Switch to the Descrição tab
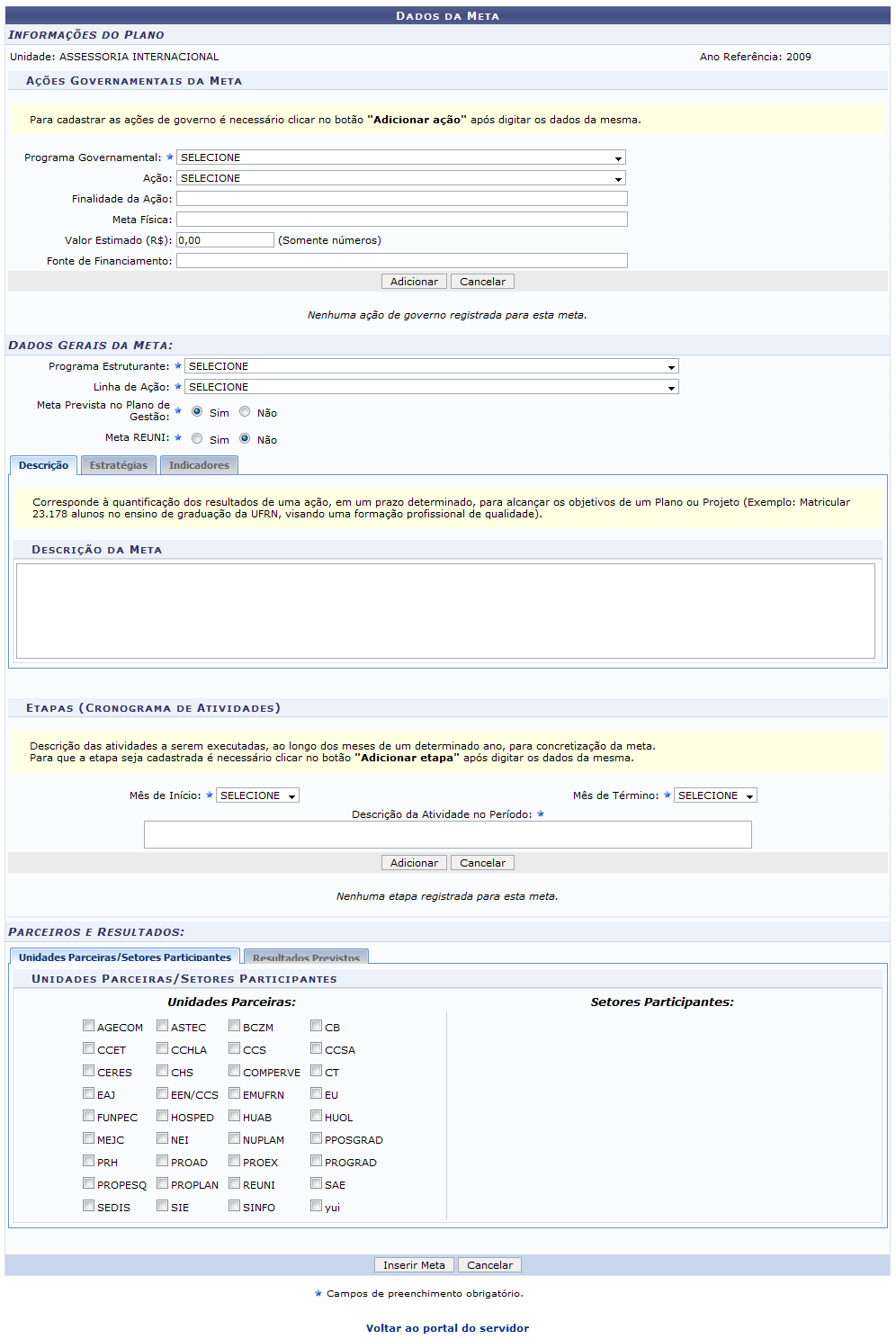 43,465
